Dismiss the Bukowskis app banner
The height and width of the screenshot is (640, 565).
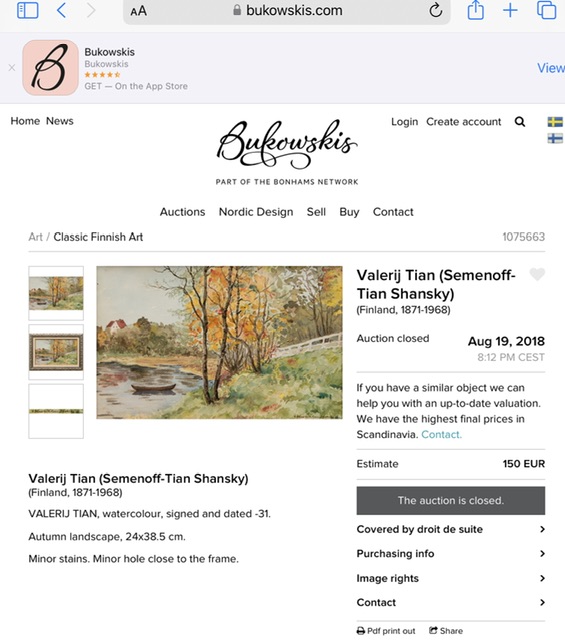12,68
